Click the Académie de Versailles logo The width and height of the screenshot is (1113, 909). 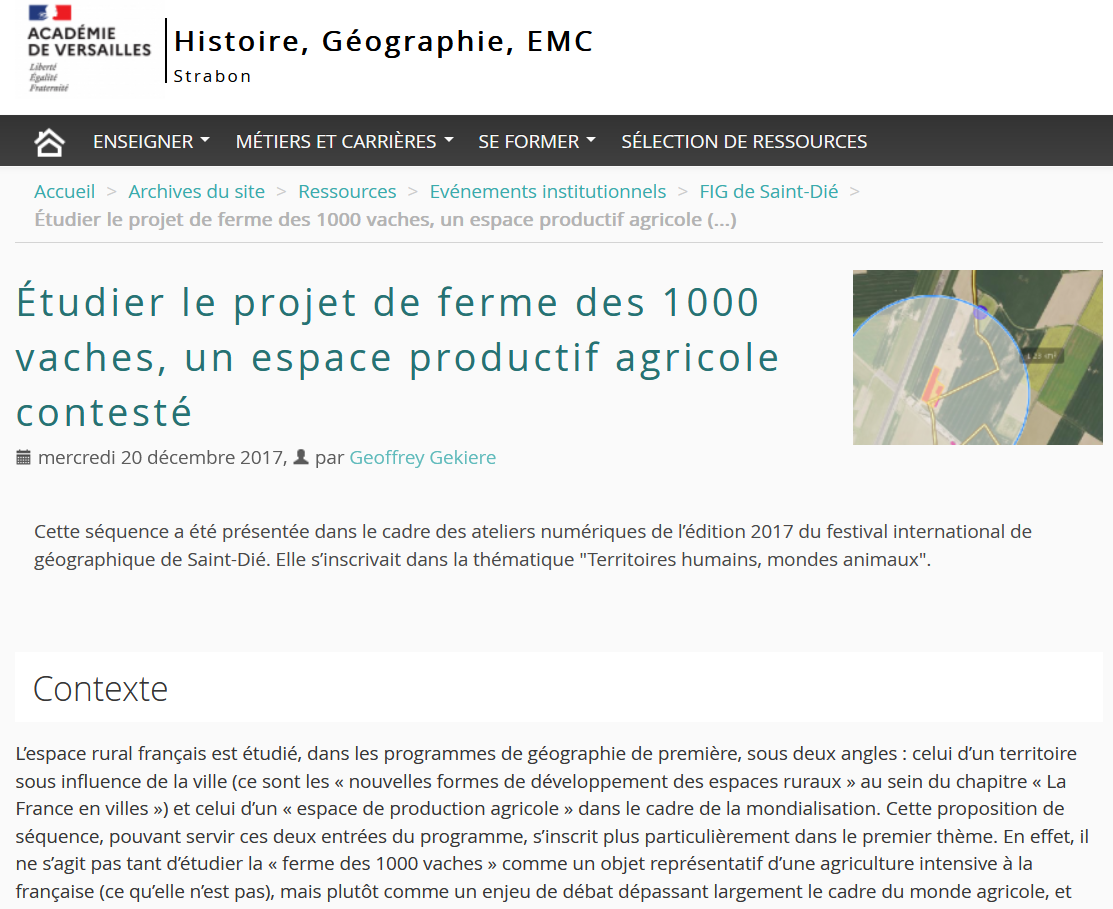(88, 49)
